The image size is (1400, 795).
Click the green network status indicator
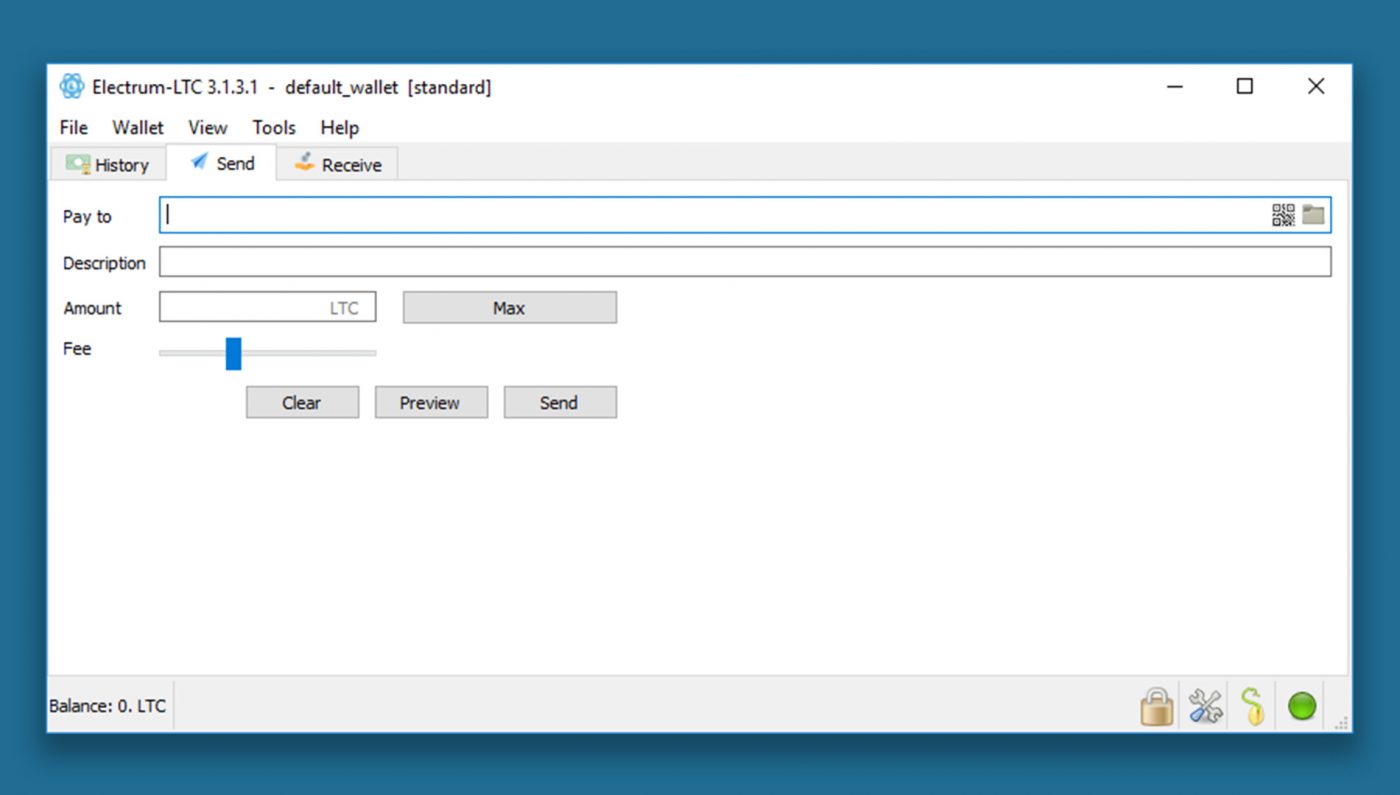pyautogui.click(x=1302, y=706)
